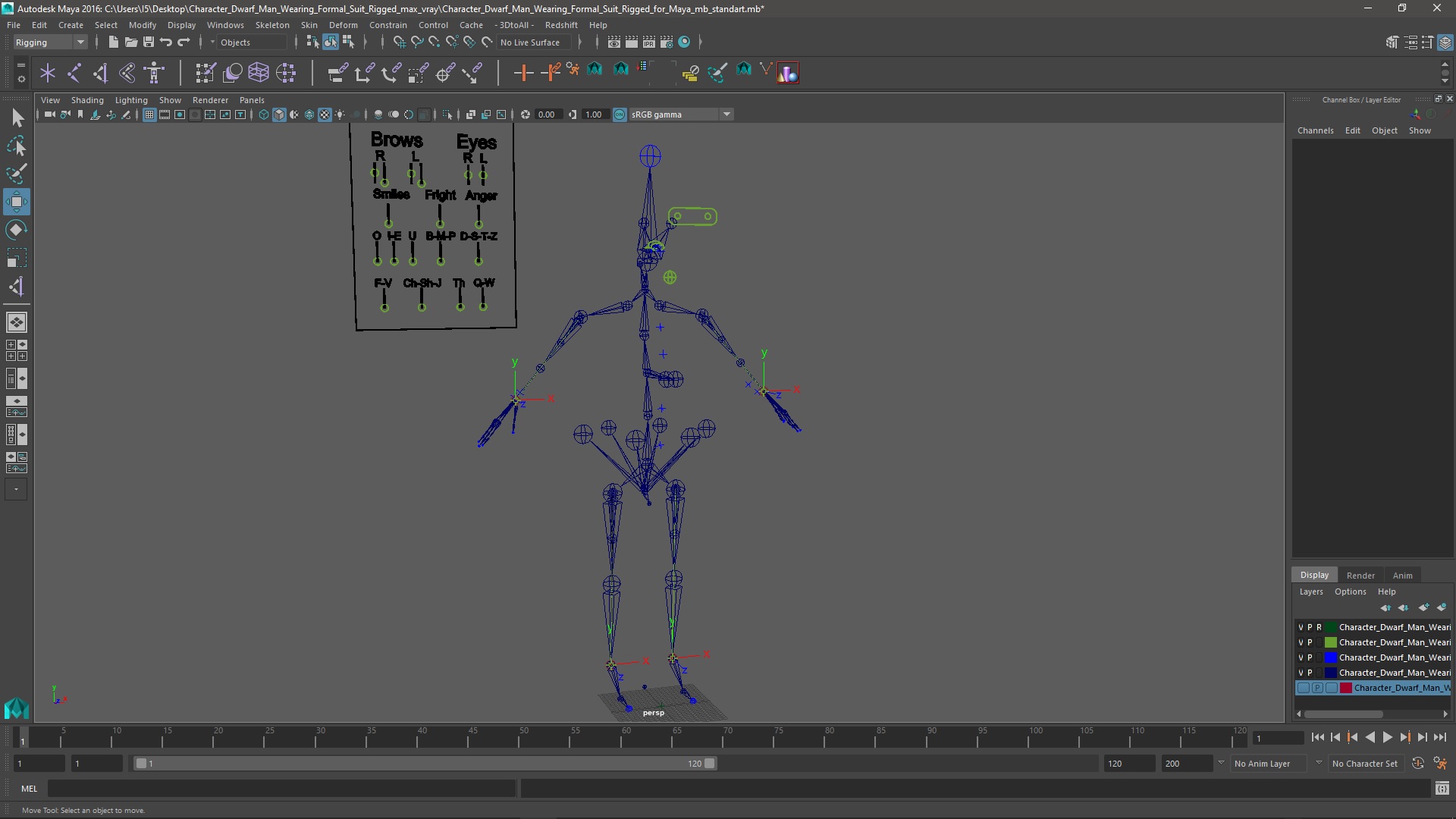This screenshot has height=819, width=1456.
Task: Click the range slider end handle at 120
Action: click(710, 764)
